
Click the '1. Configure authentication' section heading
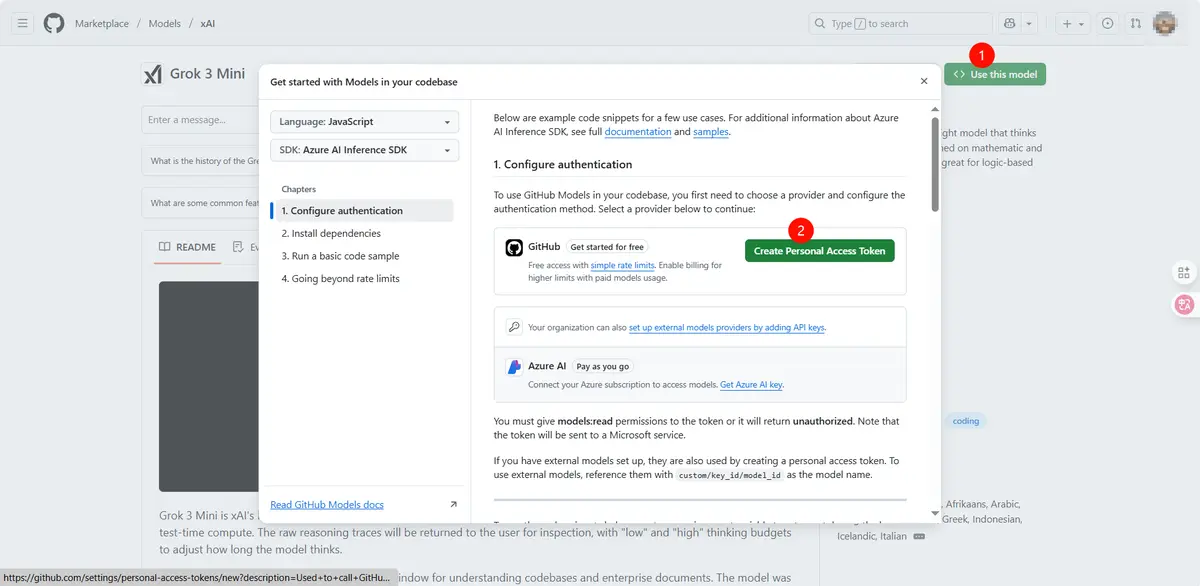[563, 164]
